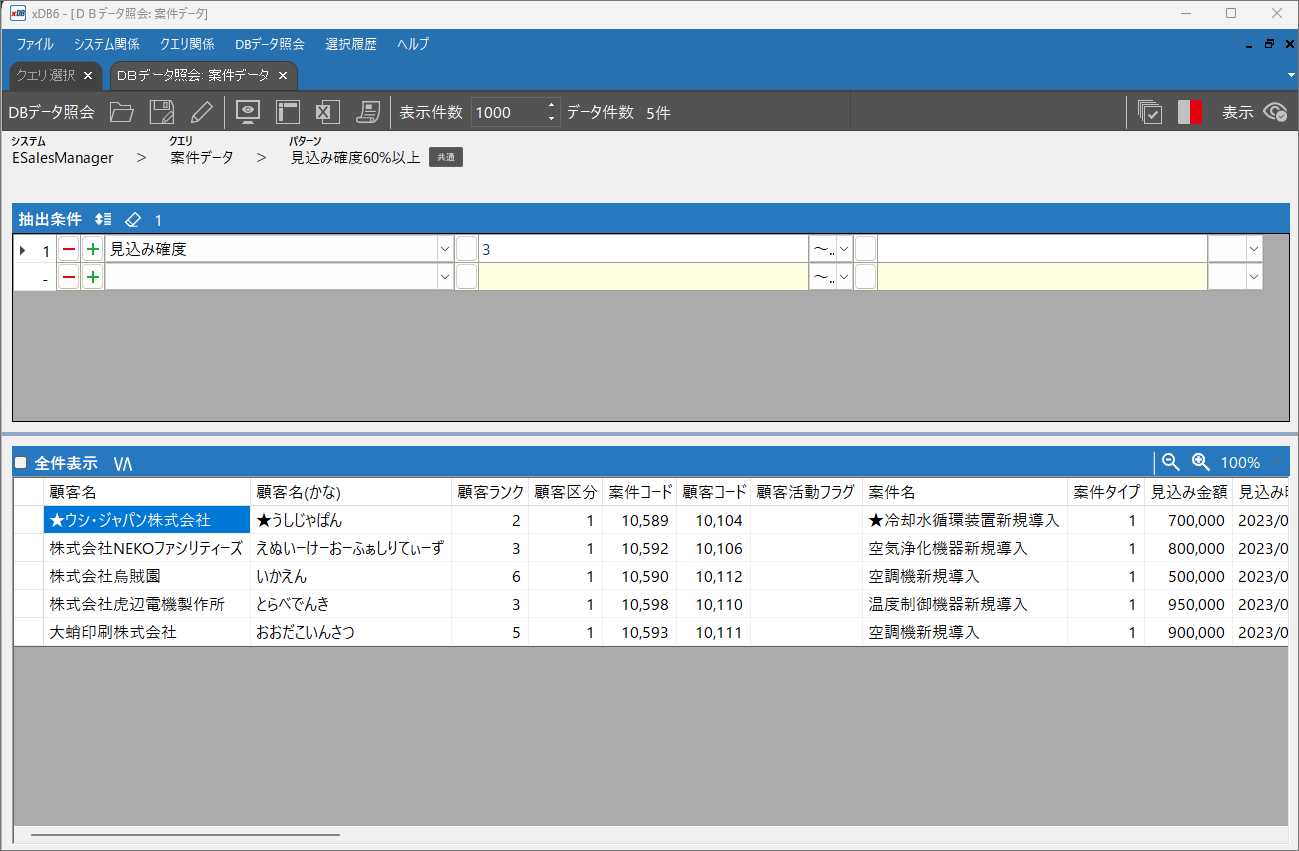Toggle checkbox after empty condition field dropdown
Image resolution: width=1299 pixels, height=851 pixels.
[466, 277]
